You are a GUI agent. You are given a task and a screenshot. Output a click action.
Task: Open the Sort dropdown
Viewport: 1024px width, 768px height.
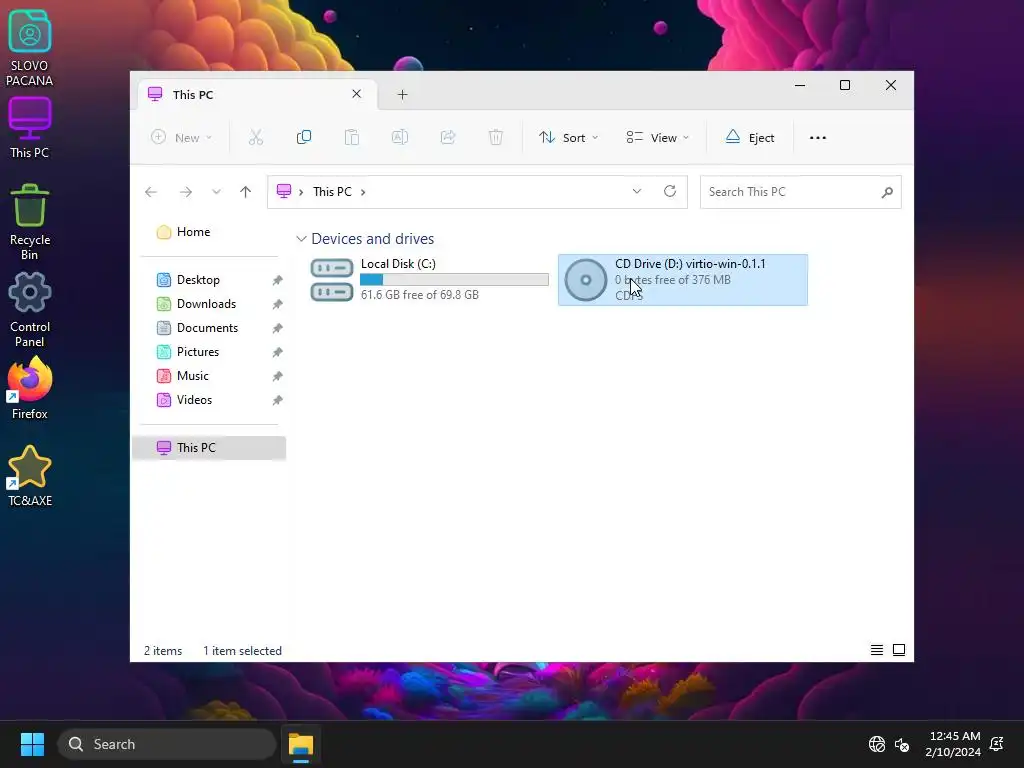point(568,137)
